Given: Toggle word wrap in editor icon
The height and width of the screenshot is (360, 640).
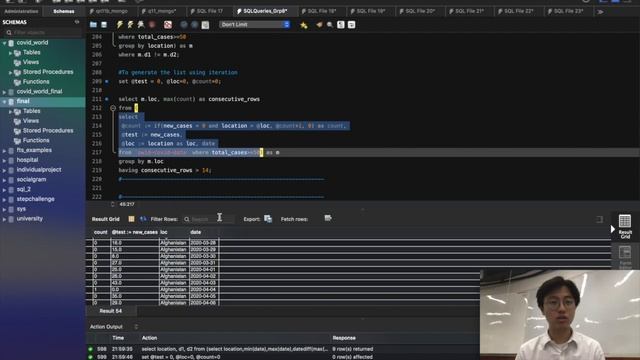Looking at the screenshot, I should pyautogui.click(x=351, y=25).
